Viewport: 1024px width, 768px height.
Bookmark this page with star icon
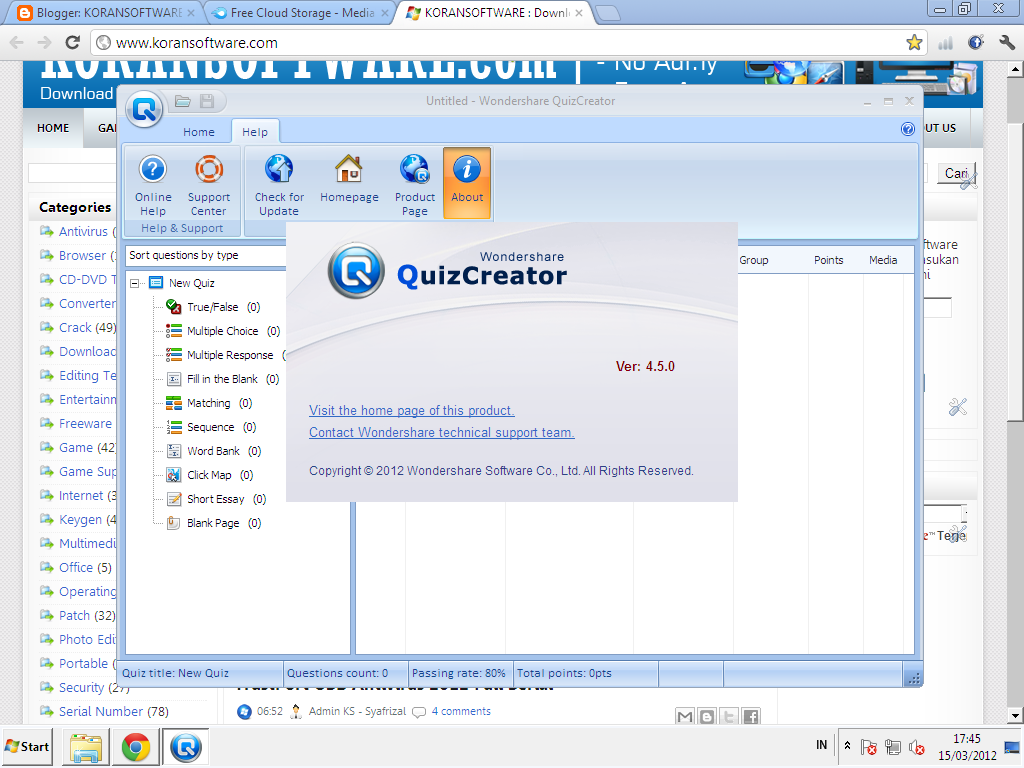(914, 43)
